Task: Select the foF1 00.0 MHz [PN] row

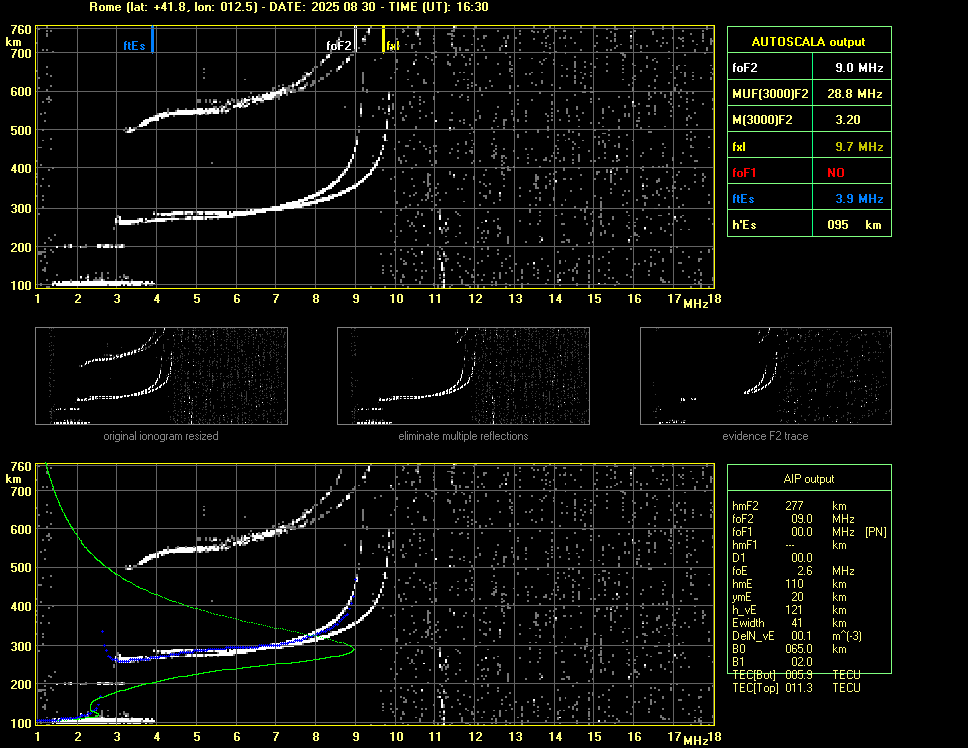Action: pyautogui.click(x=809, y=532)
